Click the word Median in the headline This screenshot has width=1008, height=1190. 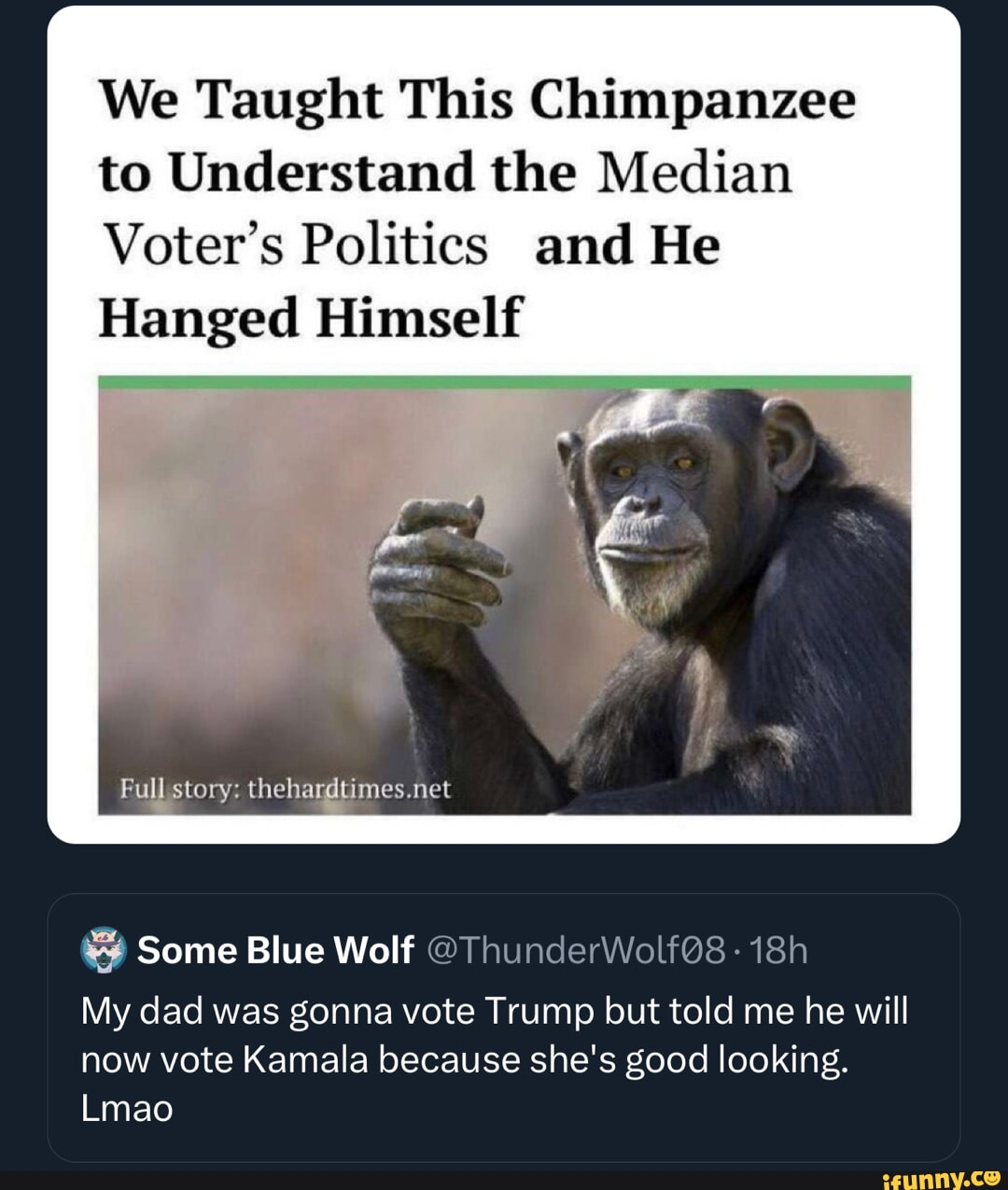693,174
